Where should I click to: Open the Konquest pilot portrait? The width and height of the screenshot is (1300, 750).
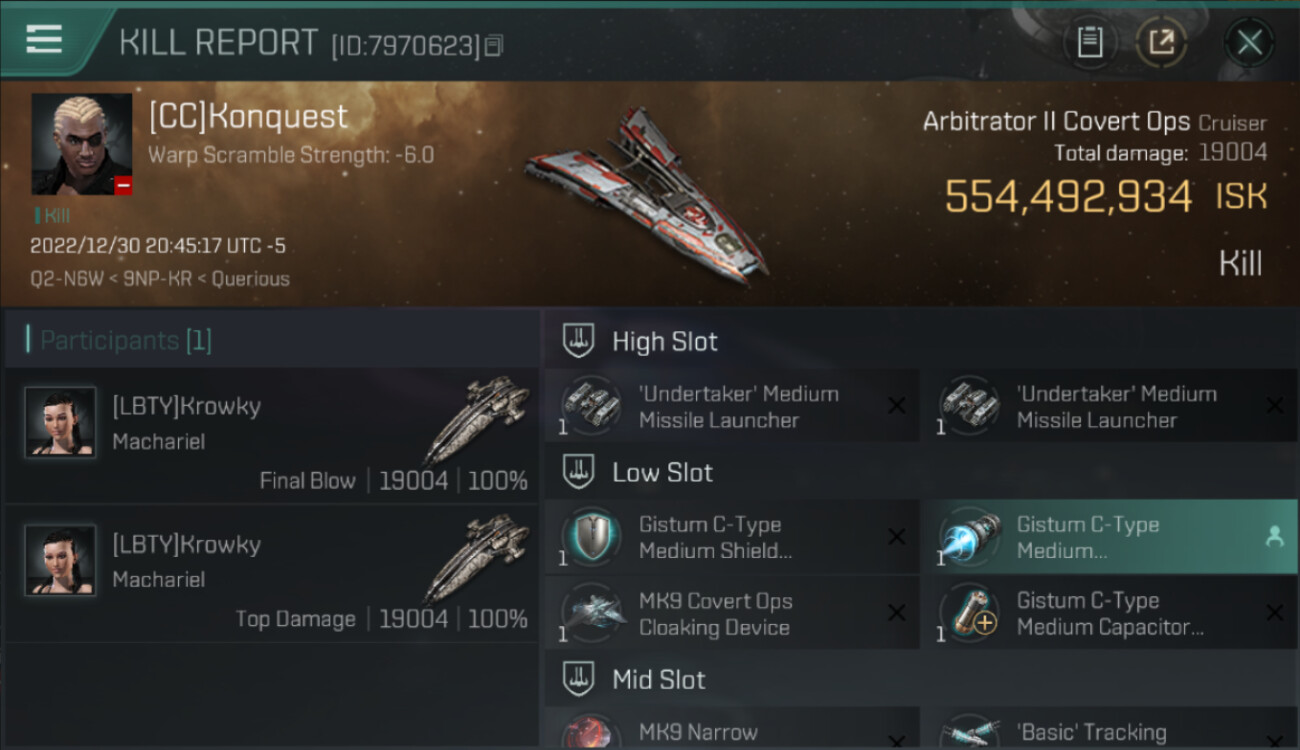pos(82,144)
